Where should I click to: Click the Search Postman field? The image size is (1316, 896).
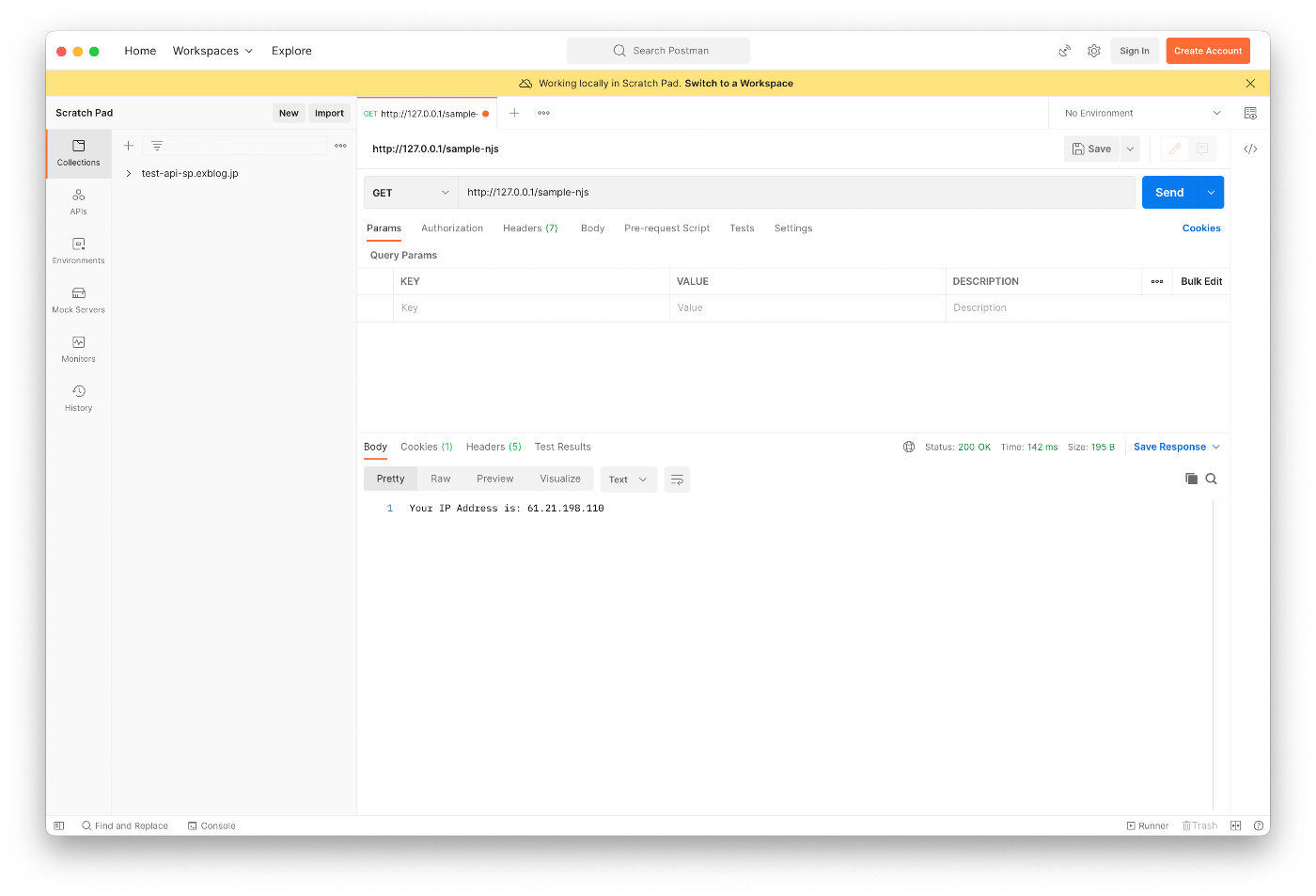click(x=658, y=51)
